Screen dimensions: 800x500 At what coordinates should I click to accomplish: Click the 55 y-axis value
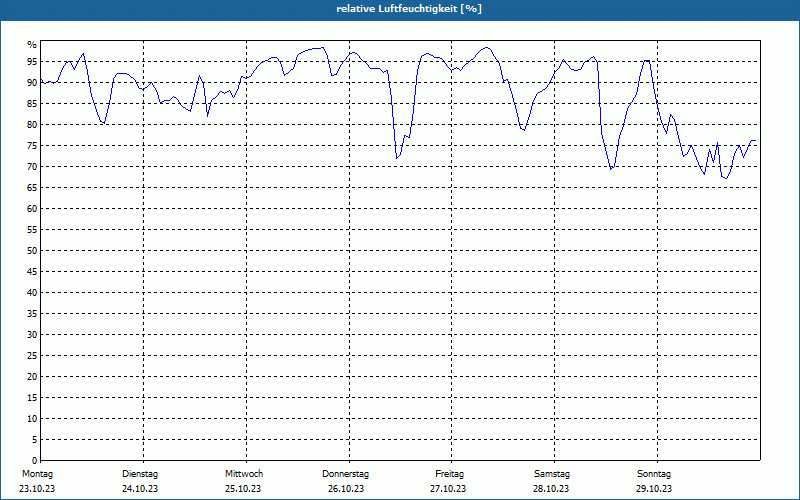(x=32, y=230)
